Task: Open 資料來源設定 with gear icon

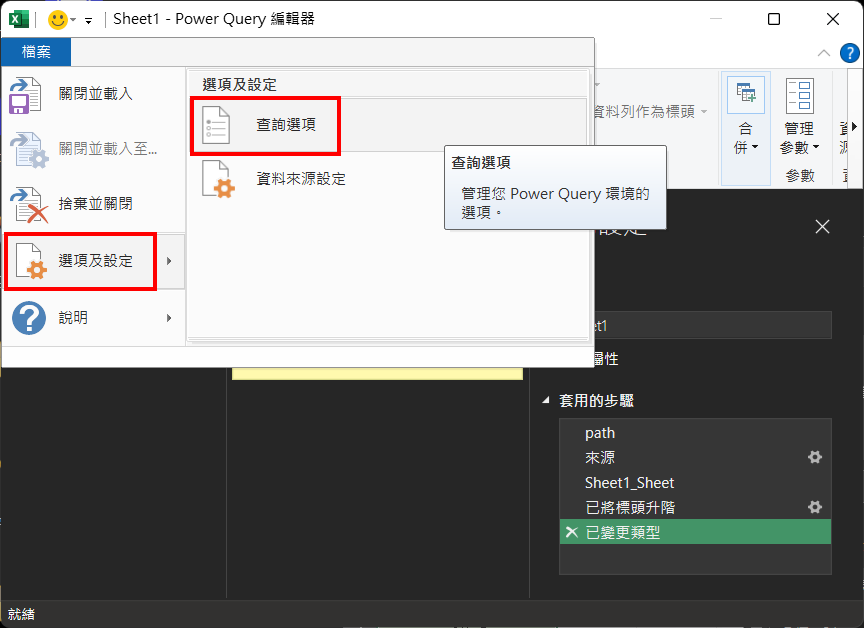Action: click(x=299, y=179)
